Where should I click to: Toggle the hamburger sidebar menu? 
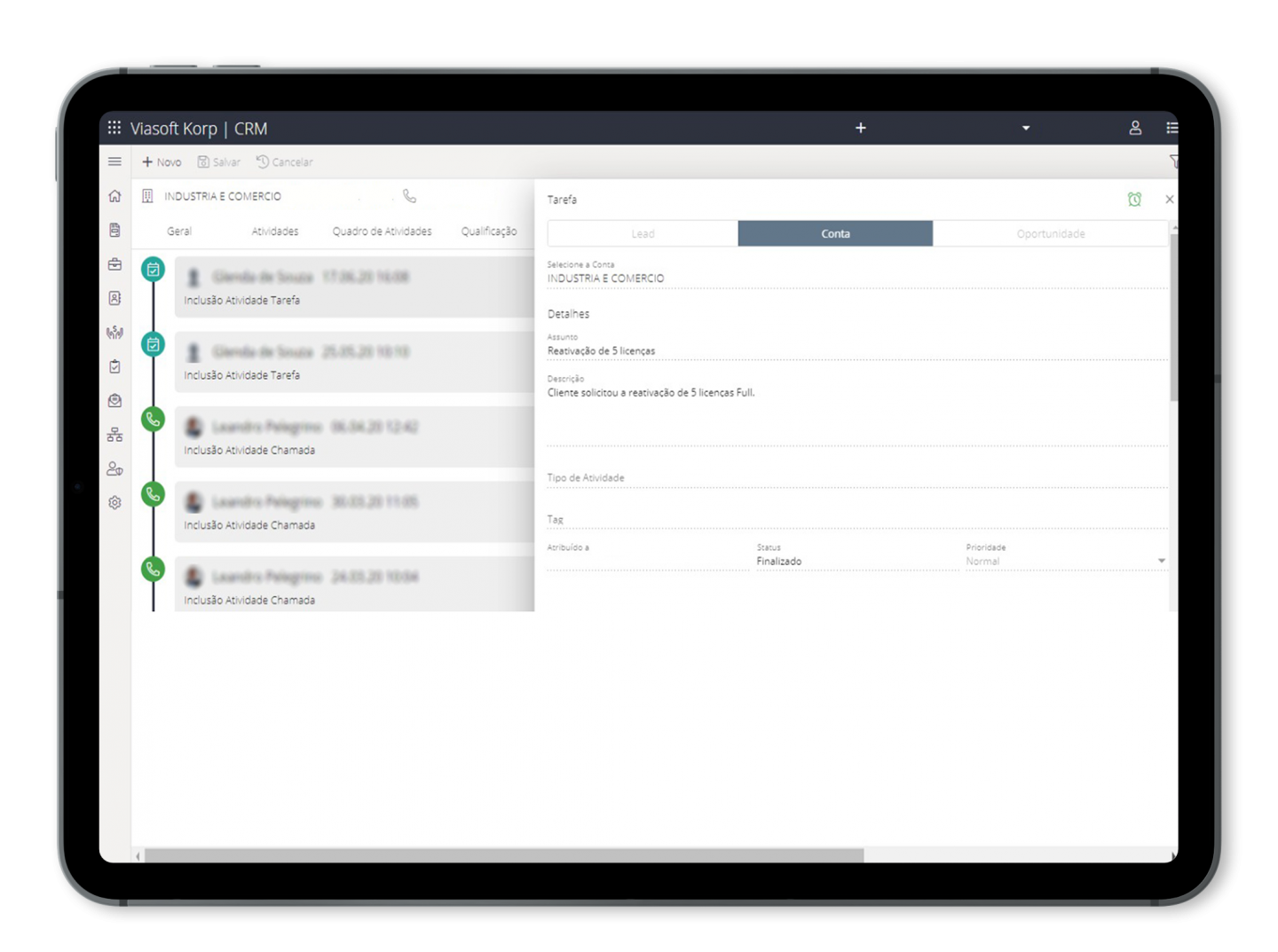pos(114,161)
